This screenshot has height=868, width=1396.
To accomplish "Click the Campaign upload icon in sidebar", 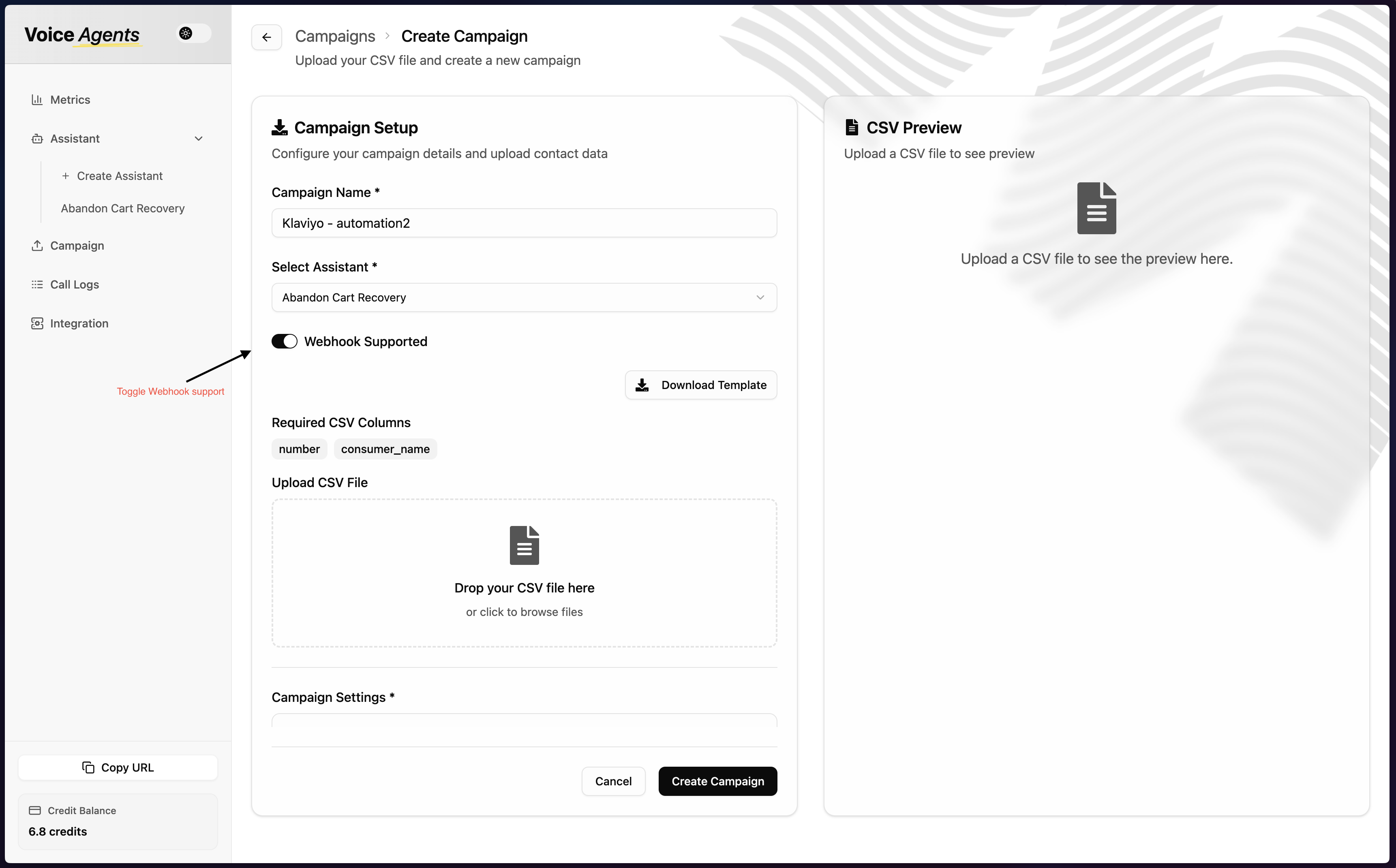I will (x=37, y=245).
